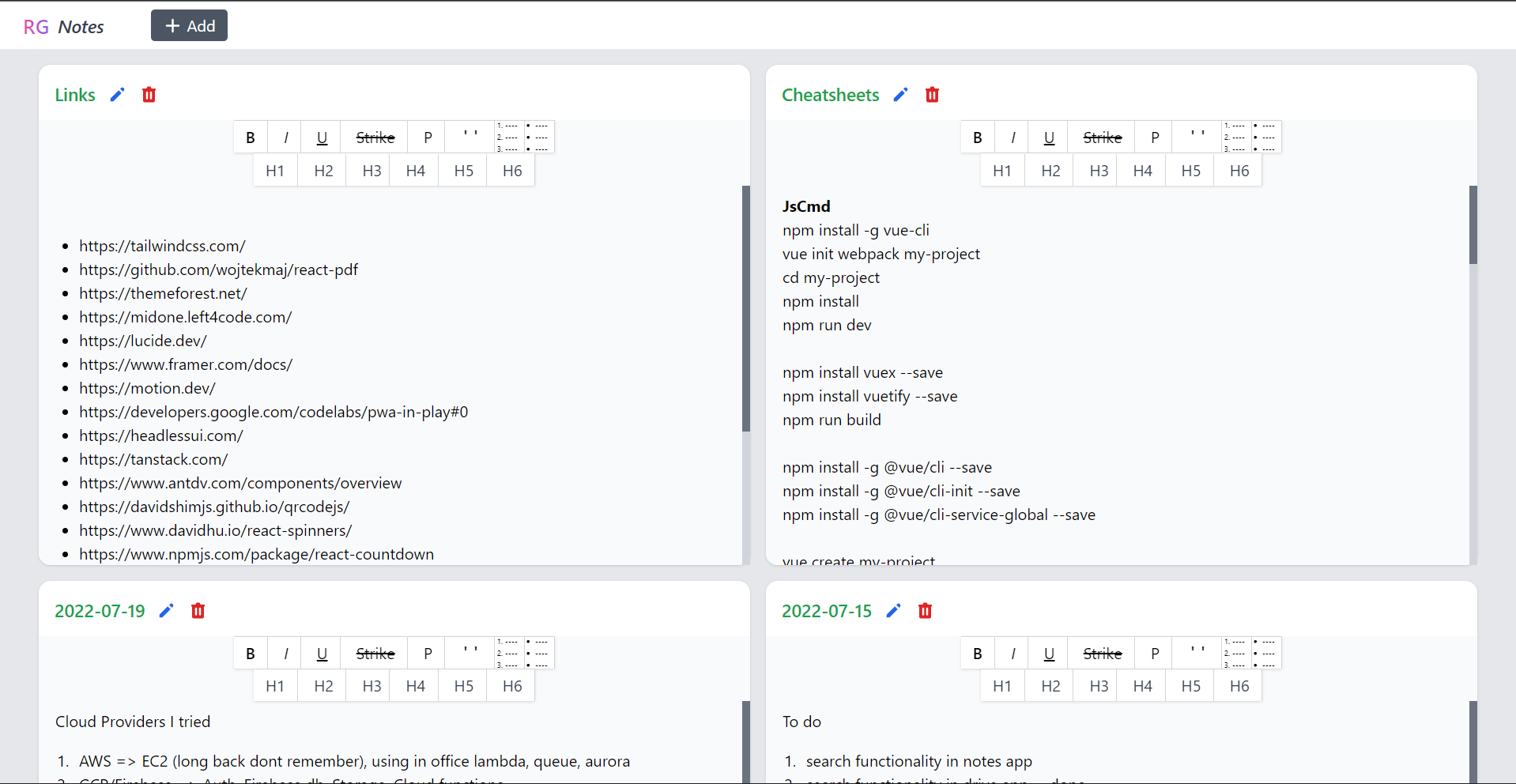Insert bullet list in Links note

(538, 138)
